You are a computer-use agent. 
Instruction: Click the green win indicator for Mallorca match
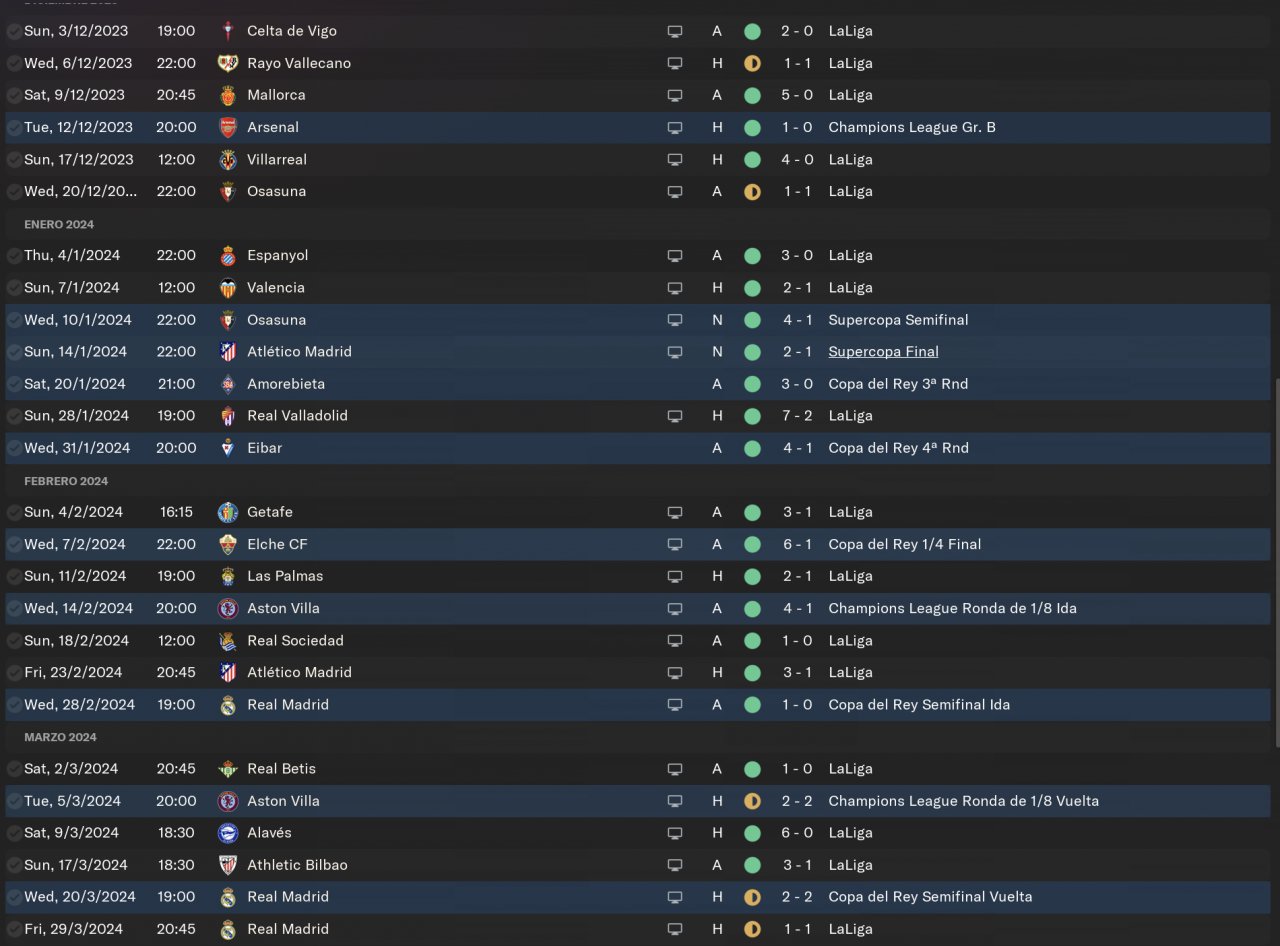(x=752, y=95)
